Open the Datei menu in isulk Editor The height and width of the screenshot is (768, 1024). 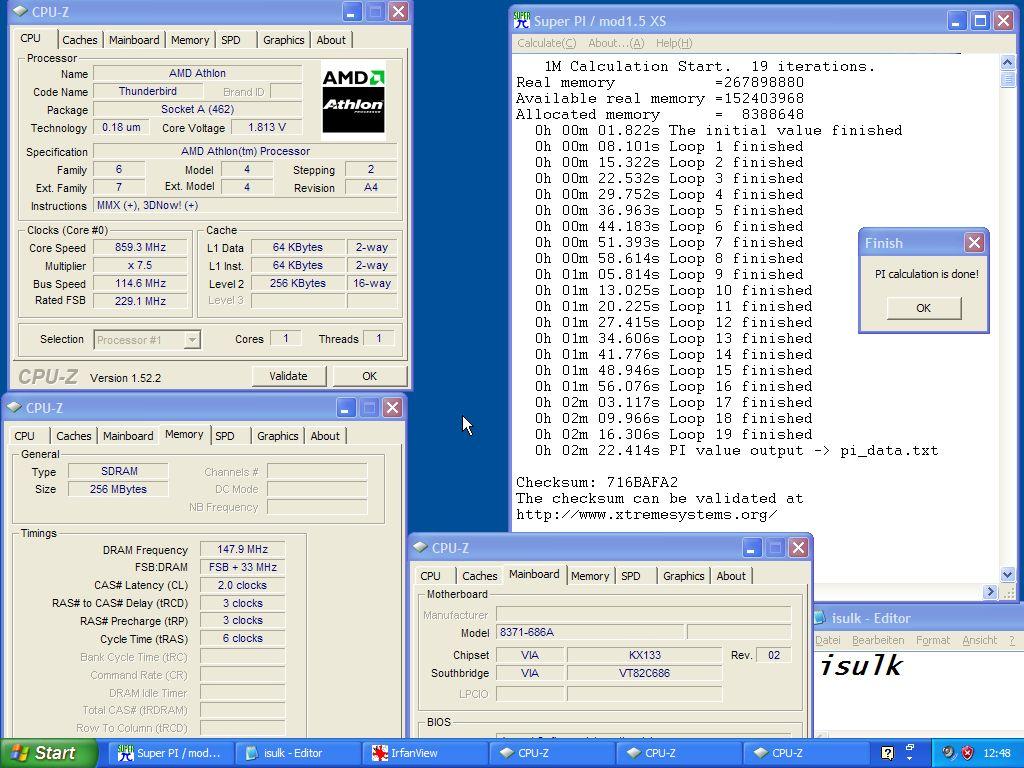pyautogui.click(x=827, y=640)
